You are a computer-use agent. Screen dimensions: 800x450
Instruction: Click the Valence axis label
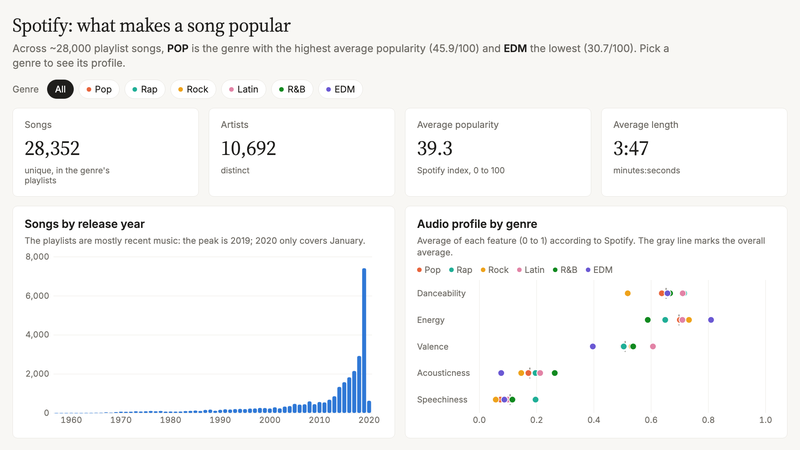pyautogui.click(x=433, y=346)
